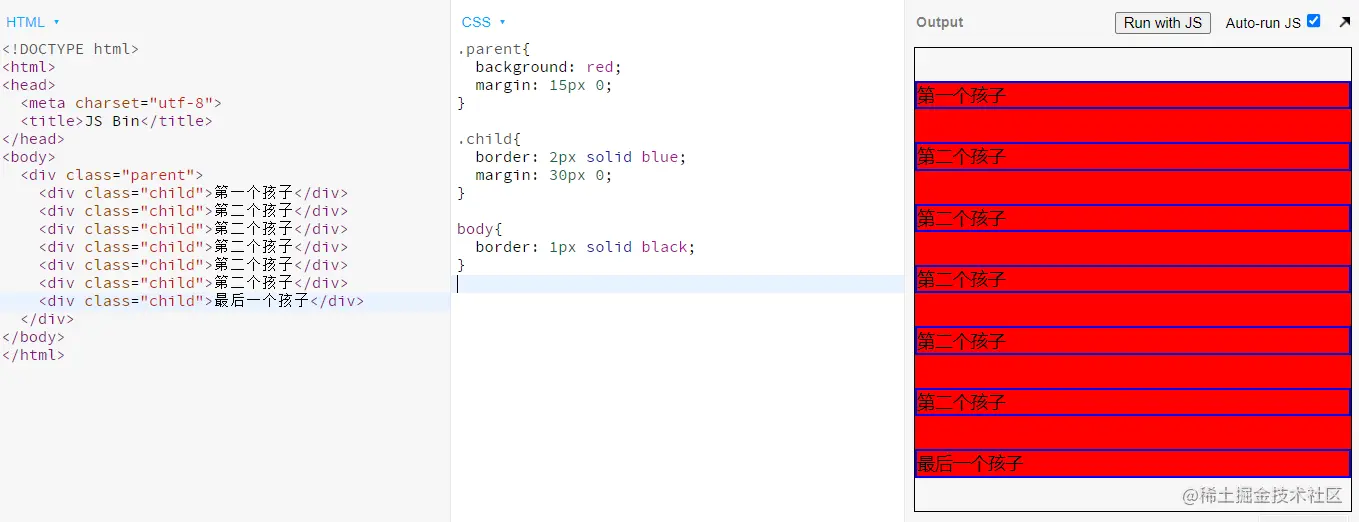Click the background: red; declaration
The image size is (1359, 522).
[x=548, y=67]
